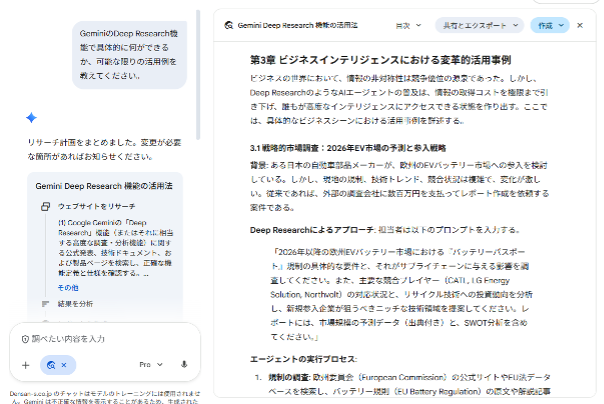Click the ウェブサイトをリサーチ step label
The height and width of the screenshot is (404, 604).
97,206
